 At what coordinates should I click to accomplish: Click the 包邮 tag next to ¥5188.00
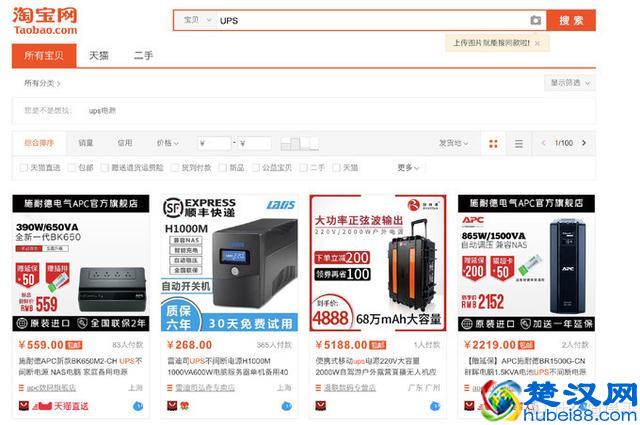pyautogui.click(x=378, y=345)
